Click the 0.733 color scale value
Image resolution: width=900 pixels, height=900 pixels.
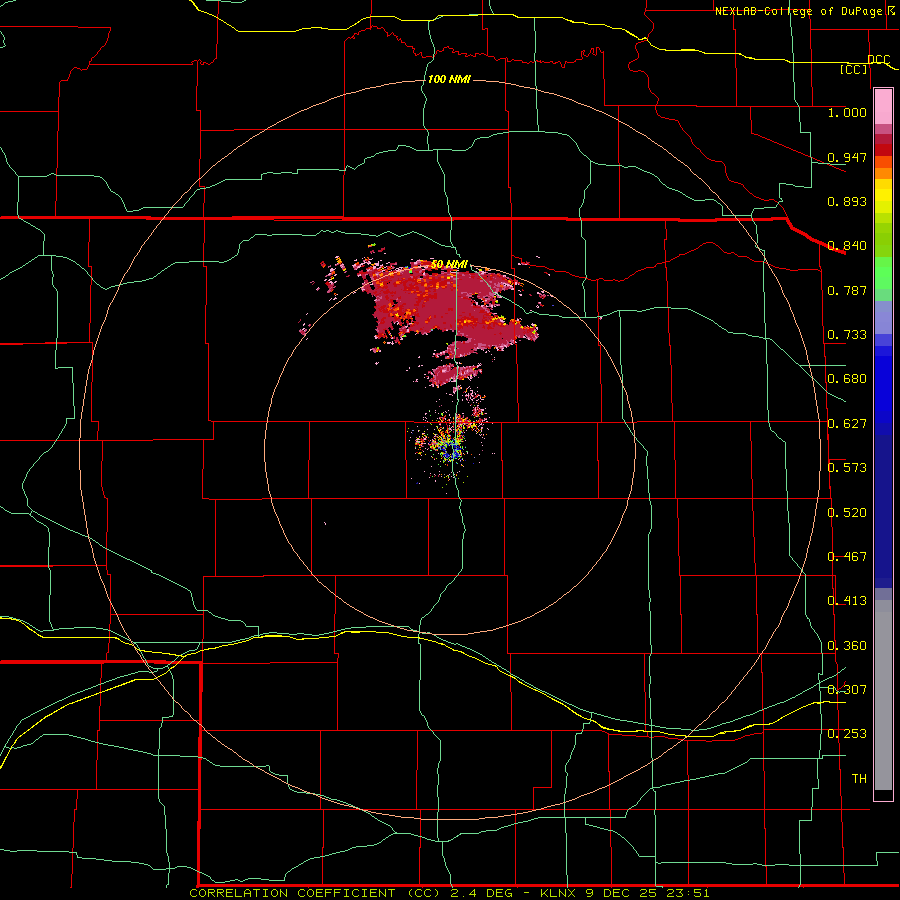click(847, 335)
